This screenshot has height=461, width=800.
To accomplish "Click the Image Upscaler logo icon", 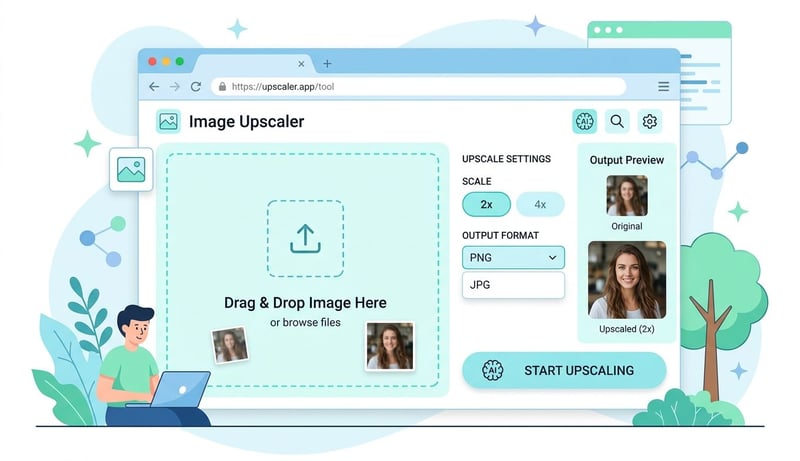I will click(x=168, y=121).
